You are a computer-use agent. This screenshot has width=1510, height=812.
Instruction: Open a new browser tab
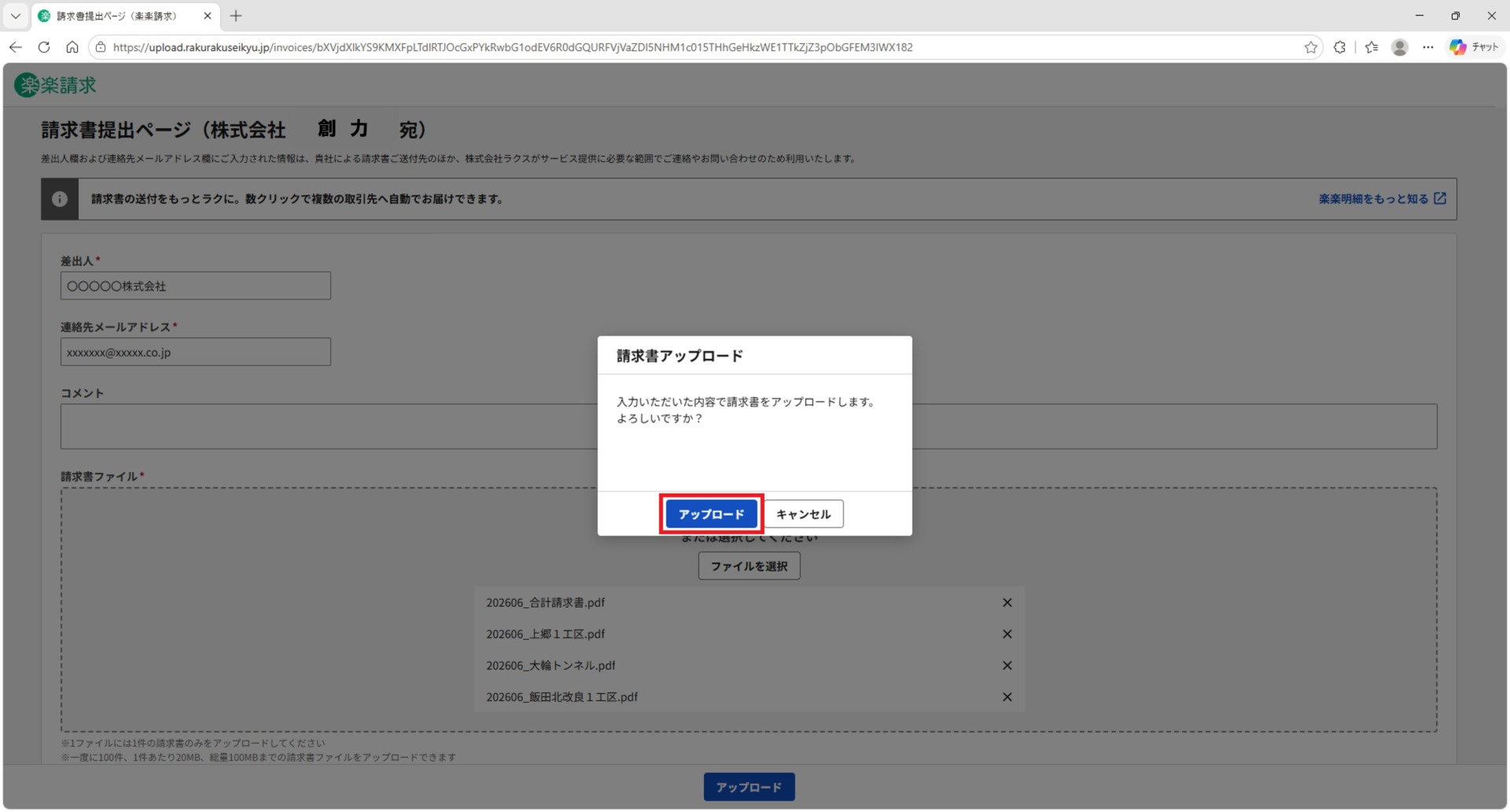(236, 16)
